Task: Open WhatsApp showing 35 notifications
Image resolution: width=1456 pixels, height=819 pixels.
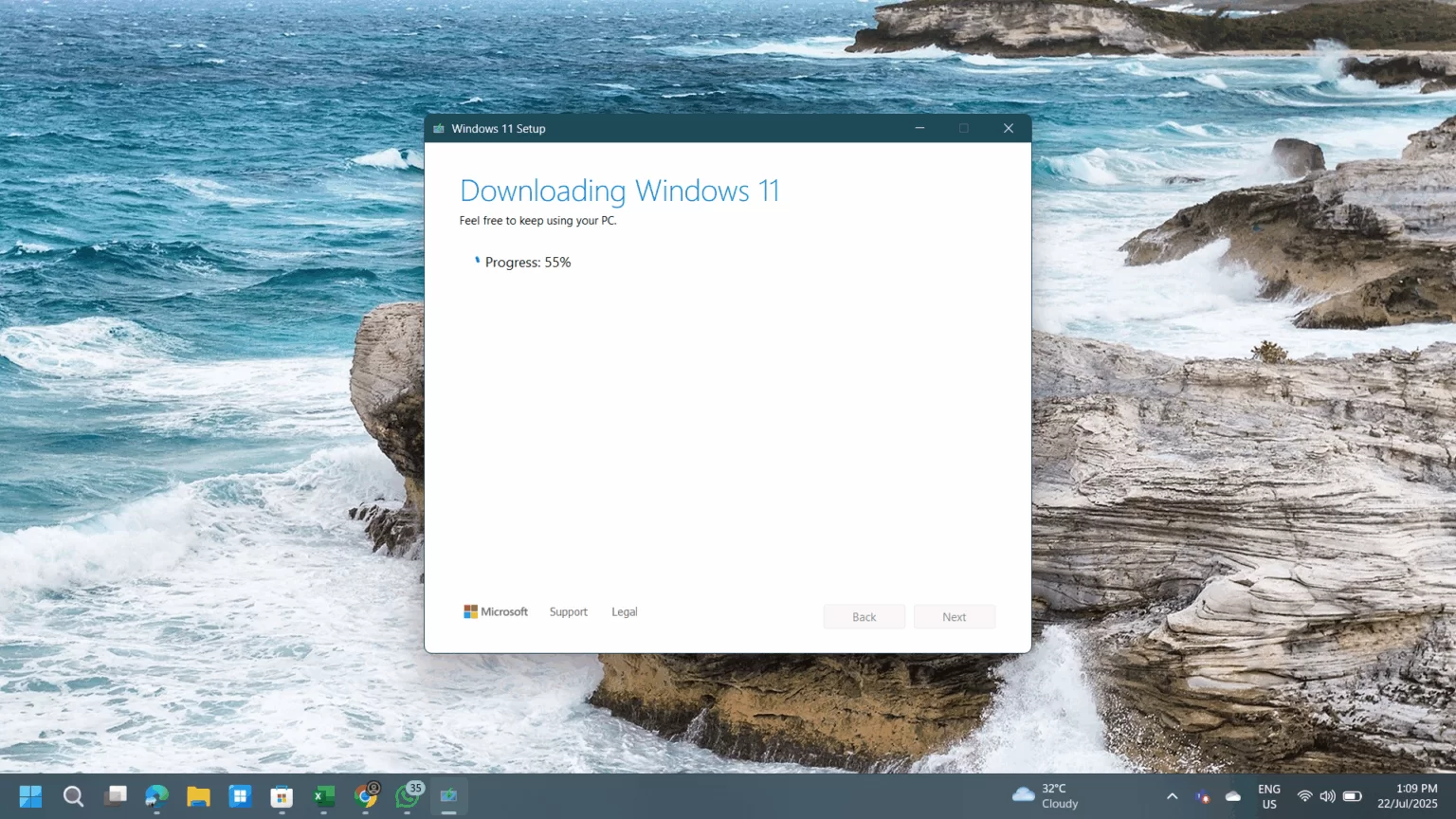Action: [x=408, y=796]
